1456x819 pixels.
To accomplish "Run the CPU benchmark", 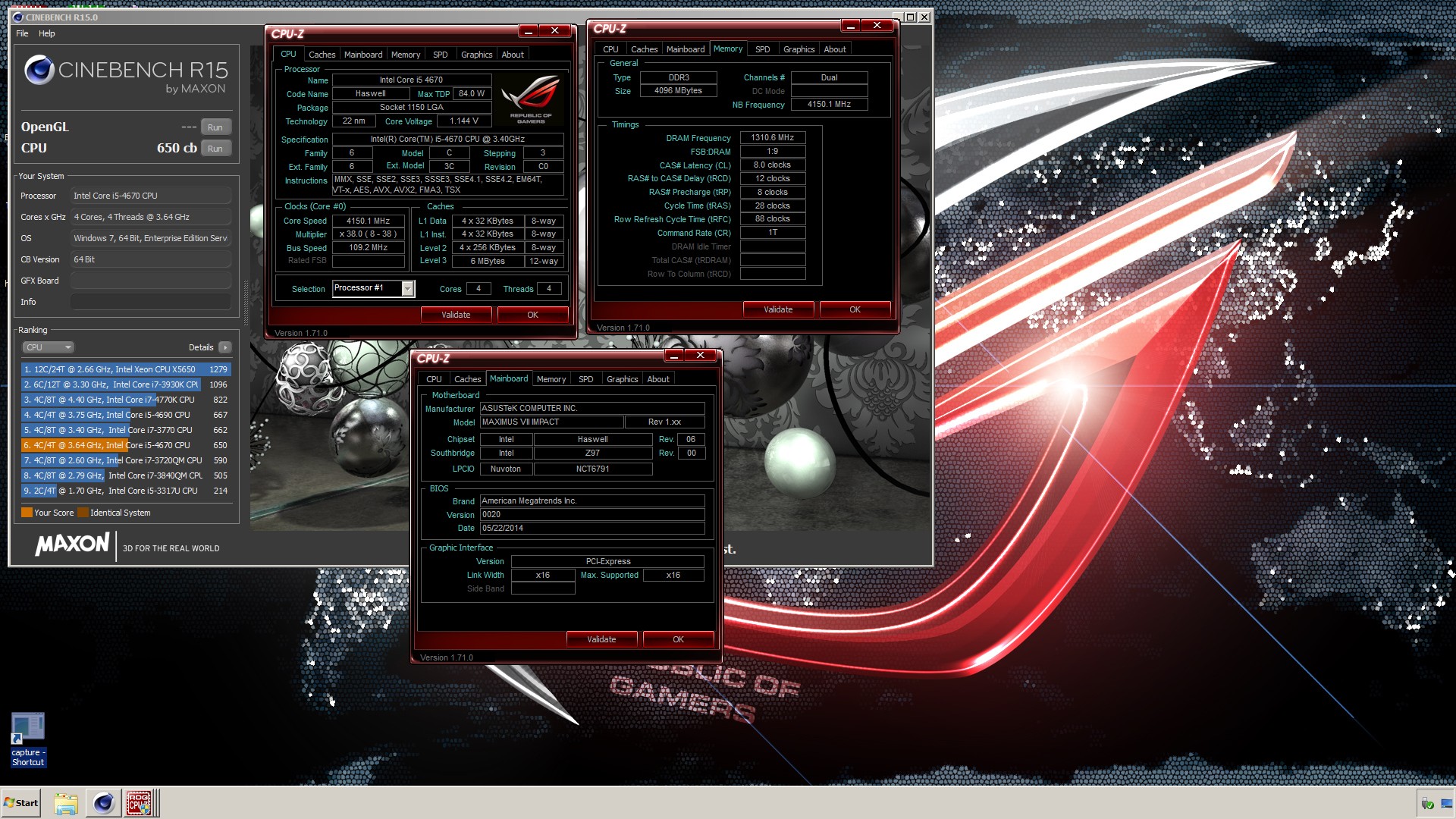I will [x=215, y=149].
